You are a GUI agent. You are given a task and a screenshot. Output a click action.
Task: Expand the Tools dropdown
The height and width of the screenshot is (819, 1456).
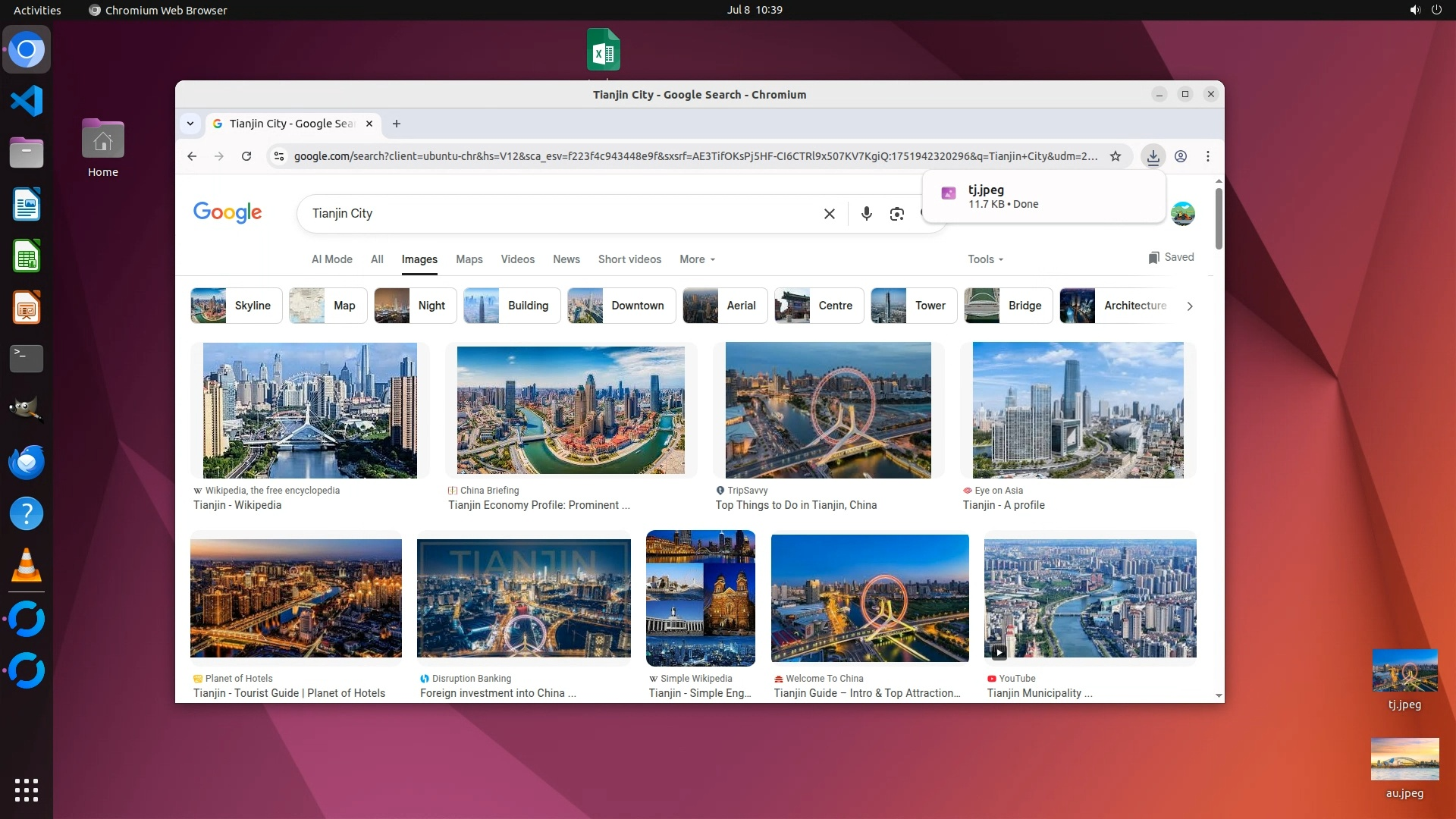tap(985, 259)
